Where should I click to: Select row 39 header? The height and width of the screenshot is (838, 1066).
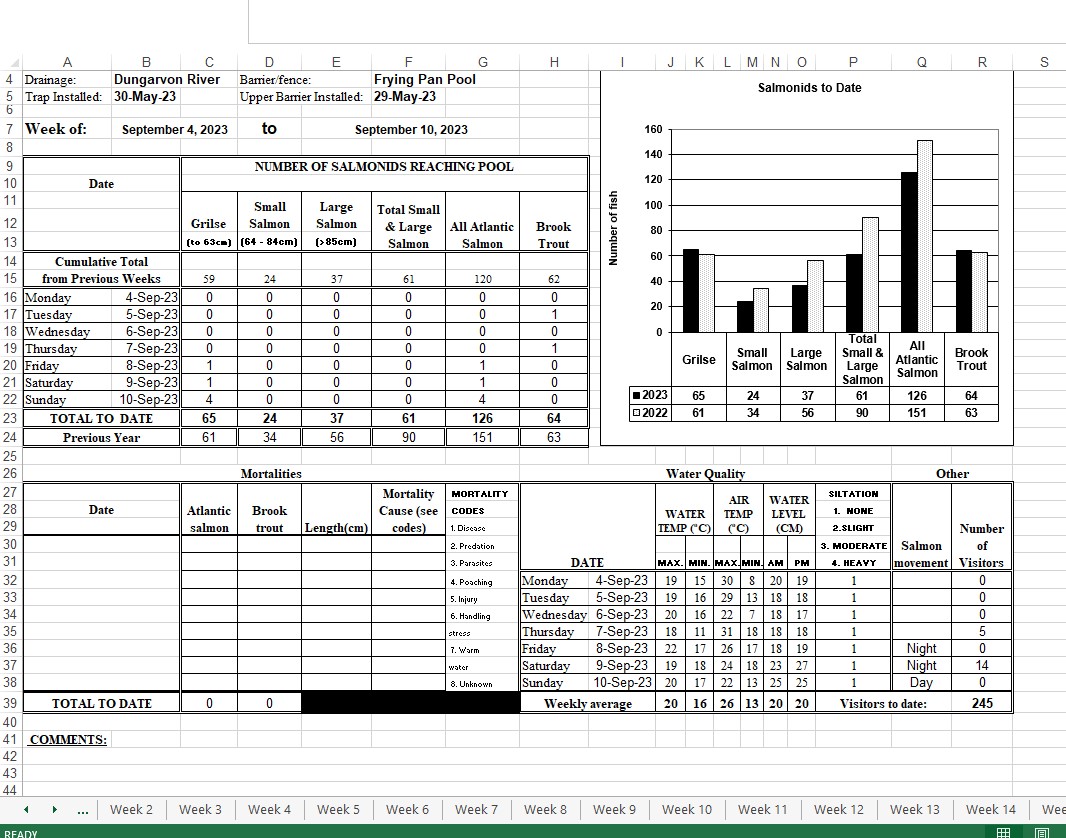coord(10,703)
